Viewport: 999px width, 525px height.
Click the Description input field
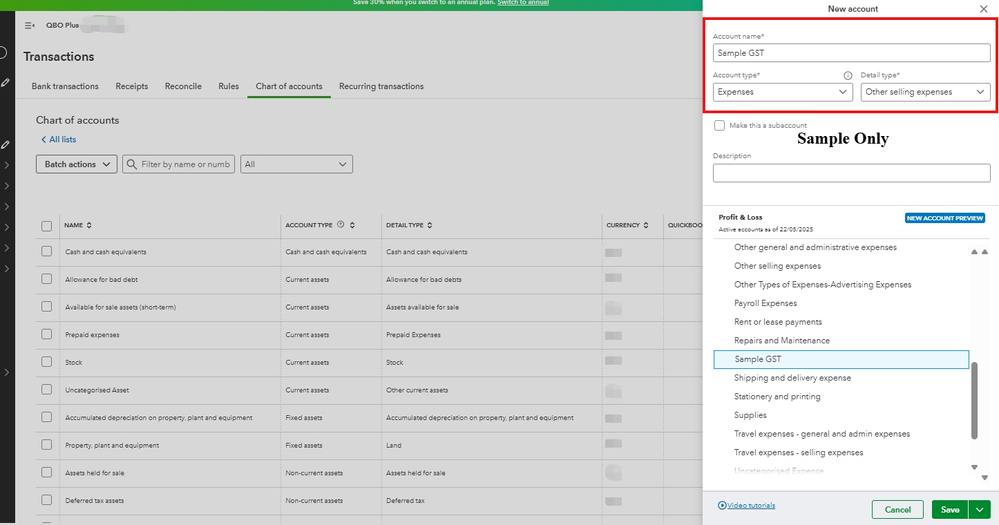tap(851, 173)
